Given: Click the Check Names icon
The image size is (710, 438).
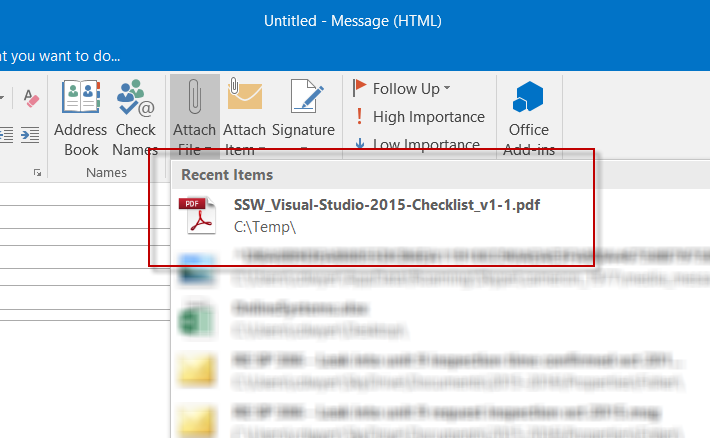Looking at the screenshot, I should (x=135, y=100).
